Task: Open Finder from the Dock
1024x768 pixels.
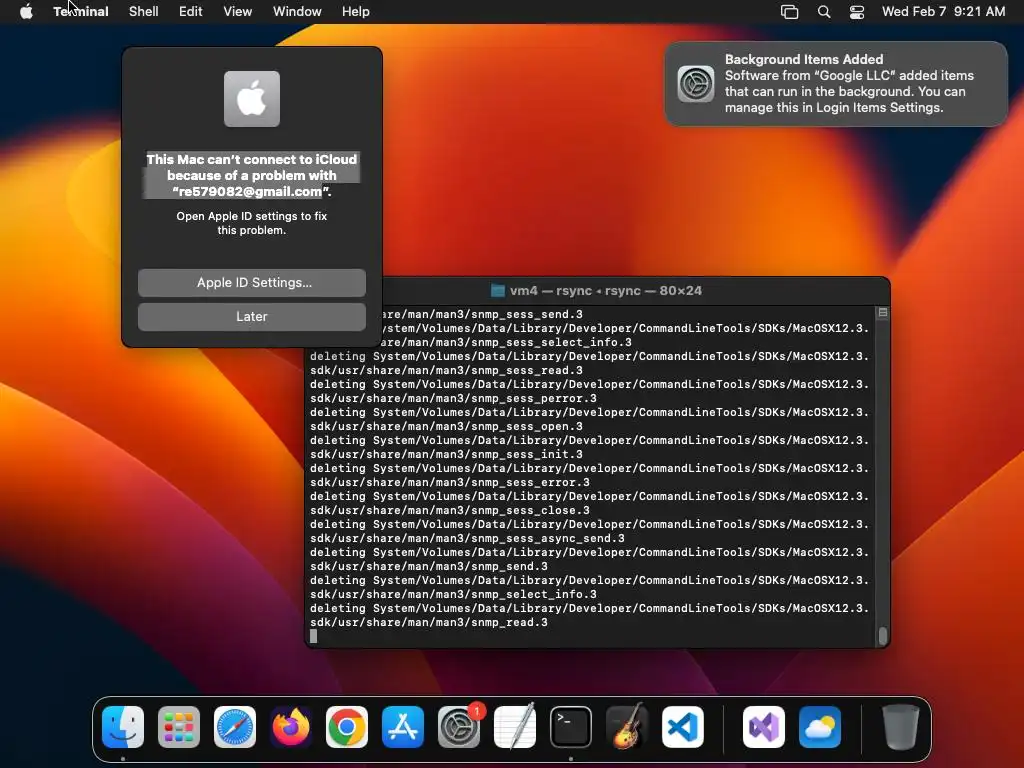Action: pyautogui.click(x=123, y=727)
